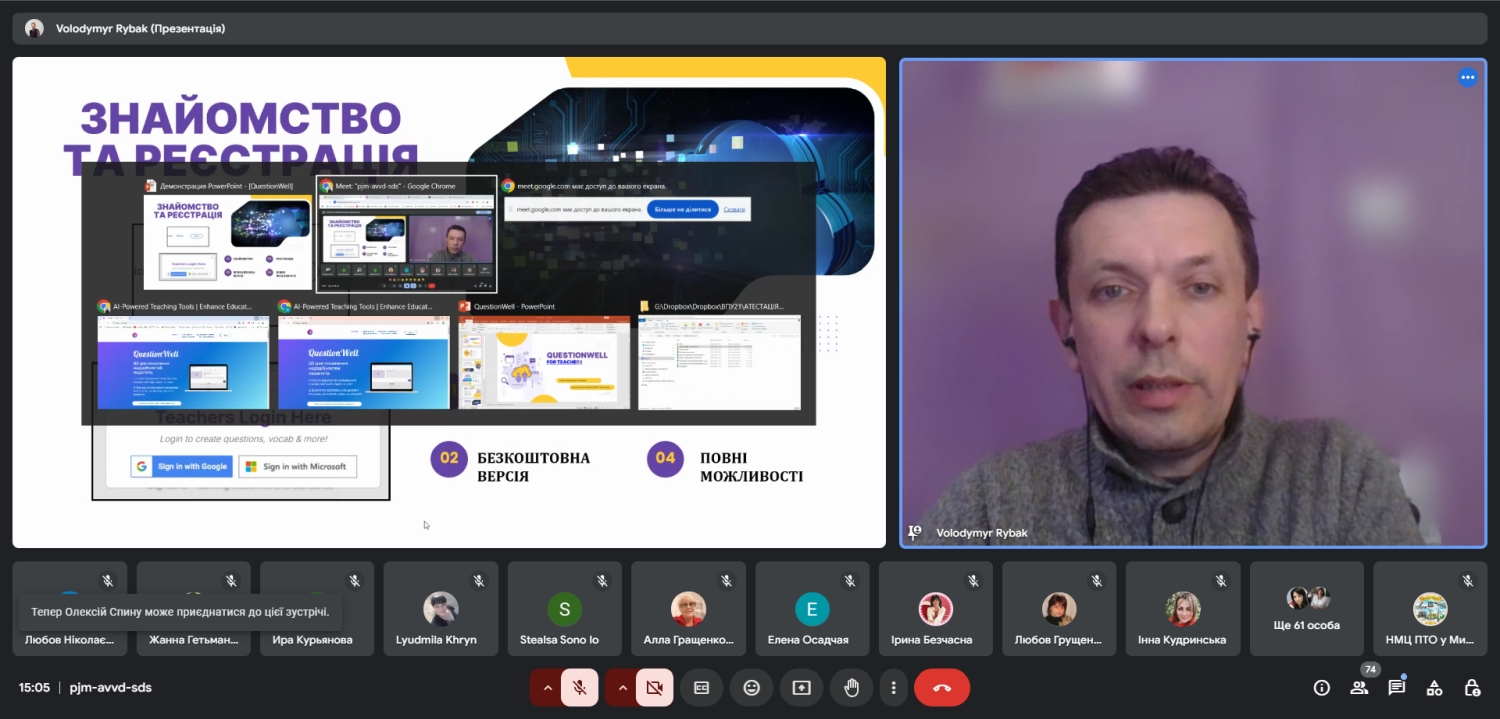This screenshot has height=719, width=1500.
Task: Click the muted mic icon on Інна Кудринська's tile
Action: (1220, 581)
